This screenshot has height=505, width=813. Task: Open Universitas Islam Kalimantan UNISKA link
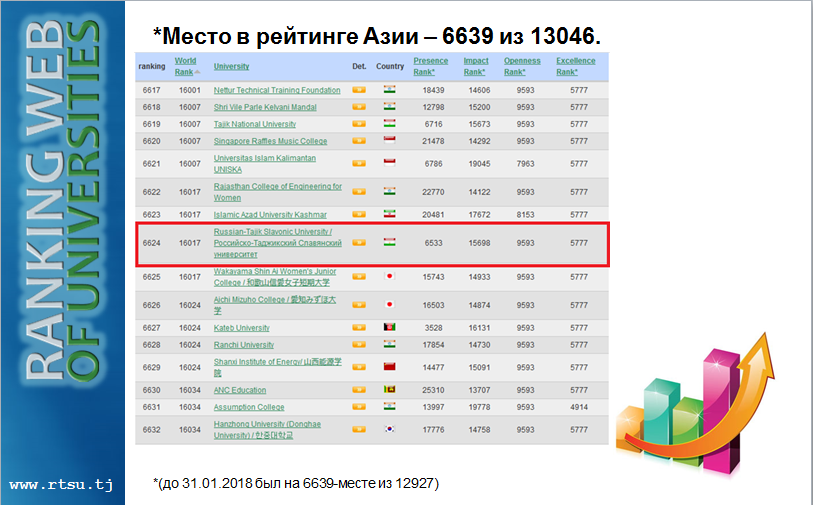pos(264,164)
